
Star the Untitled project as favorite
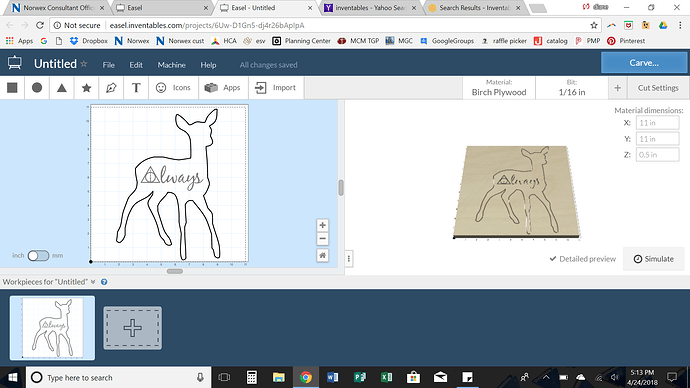coord(84,64)
